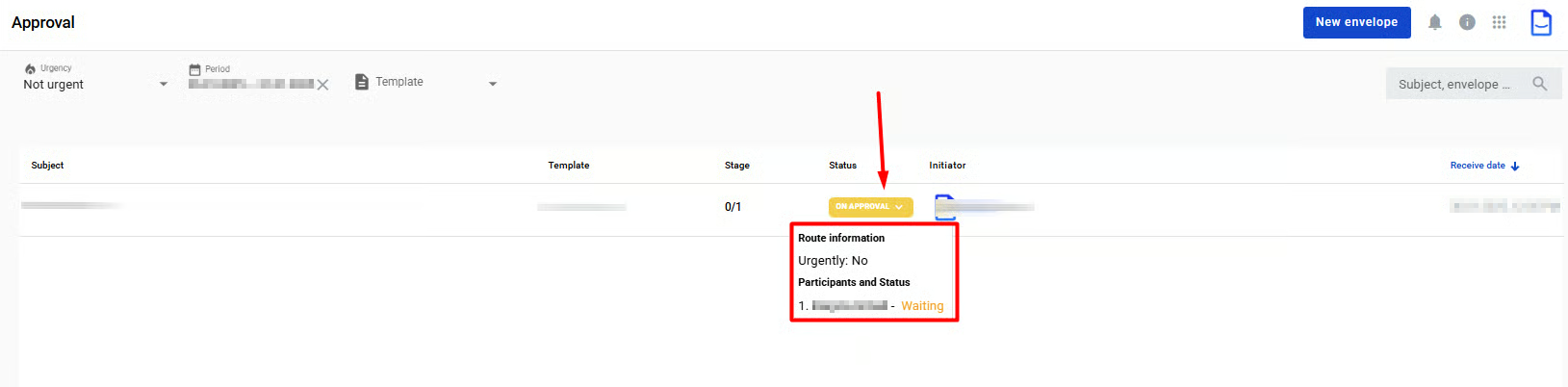Screen dimensions: 1568x387
Task: Click the info circle icon
Action: click(1467, 22)
